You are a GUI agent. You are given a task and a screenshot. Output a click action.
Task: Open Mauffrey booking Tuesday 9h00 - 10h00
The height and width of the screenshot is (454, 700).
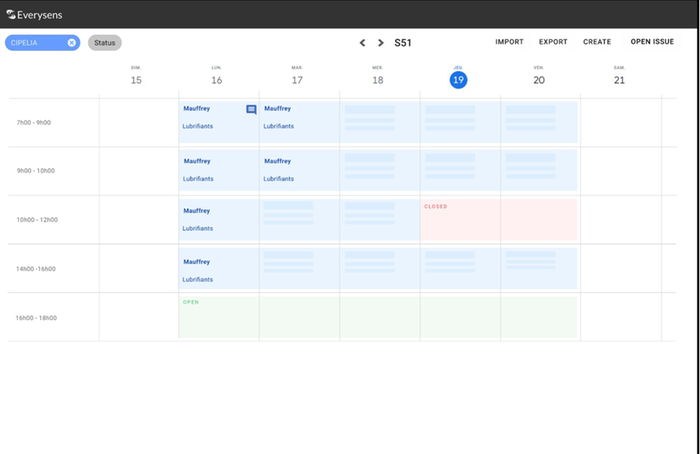click(x=299, y=170)
